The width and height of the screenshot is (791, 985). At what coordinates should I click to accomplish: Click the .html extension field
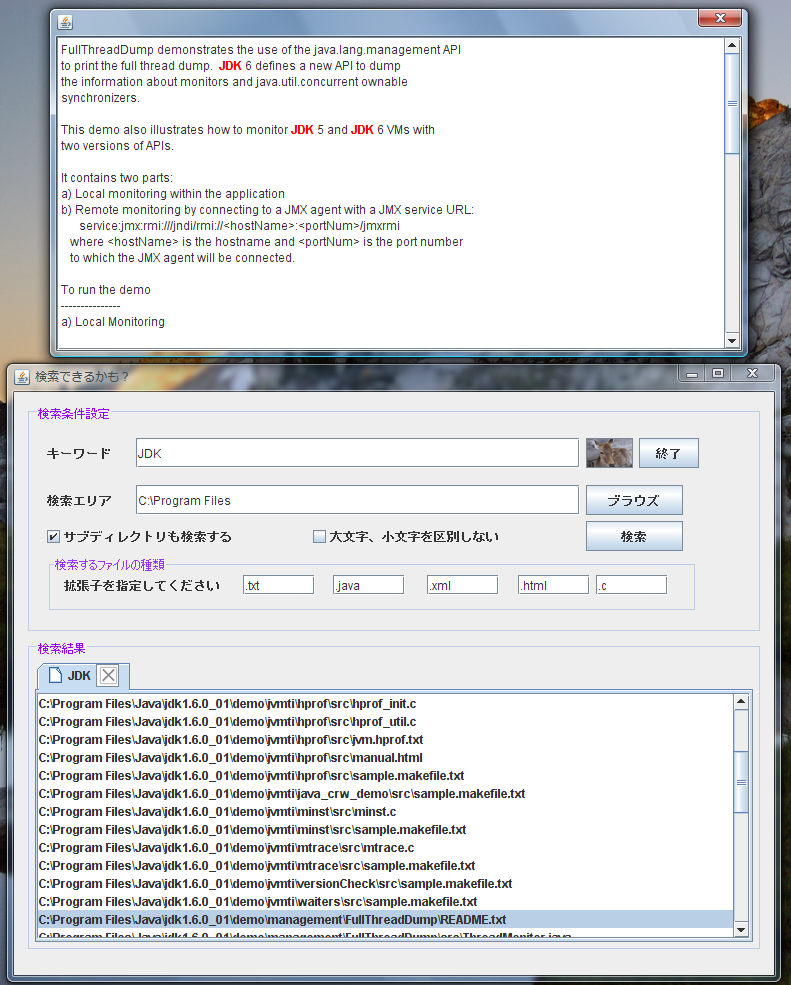[553, 585]
